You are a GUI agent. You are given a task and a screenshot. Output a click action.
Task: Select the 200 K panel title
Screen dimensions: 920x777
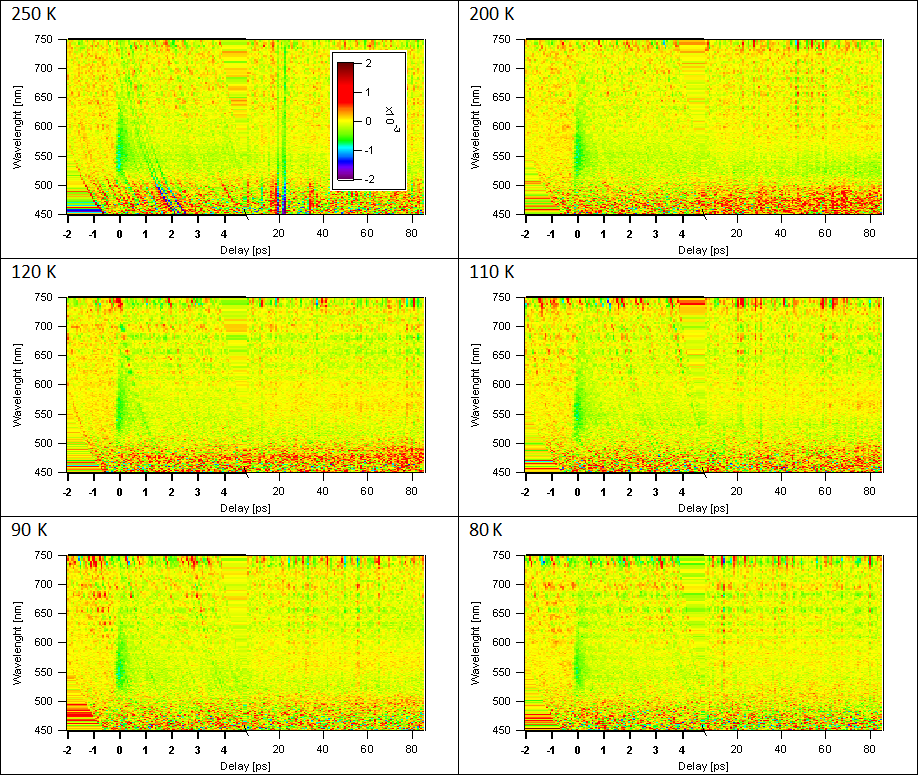tap(490, 14)
